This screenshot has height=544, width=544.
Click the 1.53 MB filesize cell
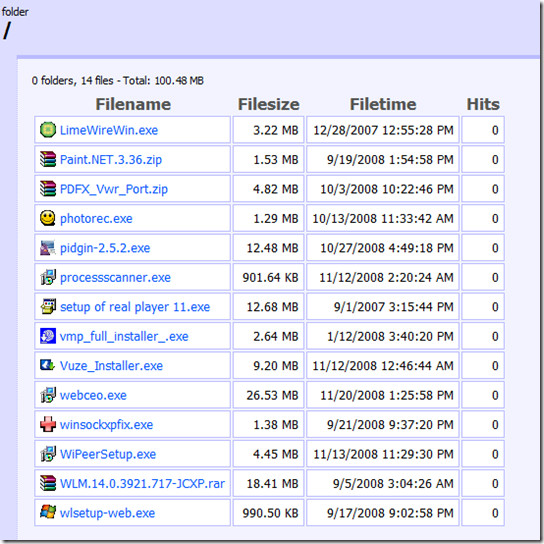coord(269,159)
